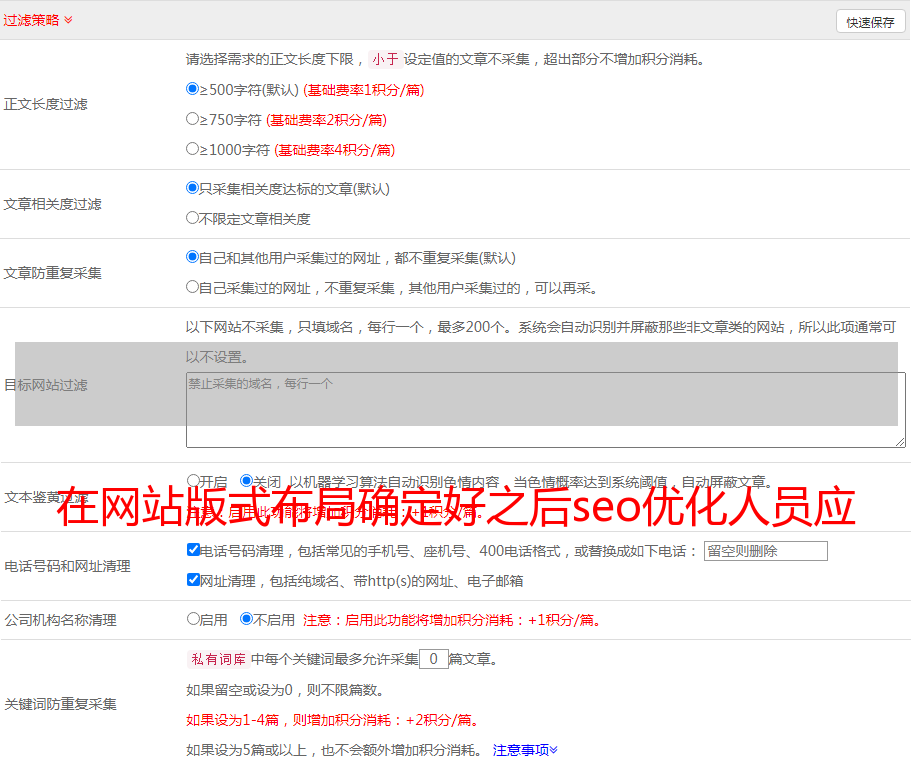Select the ≥1000字符 length option
Screen dimensions: 912x768
click(x=193, y=149)
